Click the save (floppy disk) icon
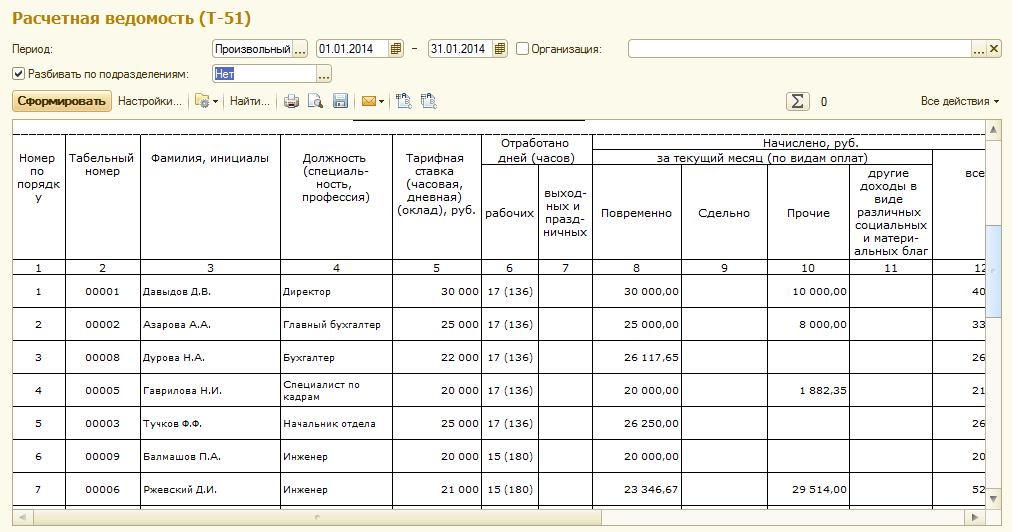Viewport: 1012px width, 532px height. point(340,101)
